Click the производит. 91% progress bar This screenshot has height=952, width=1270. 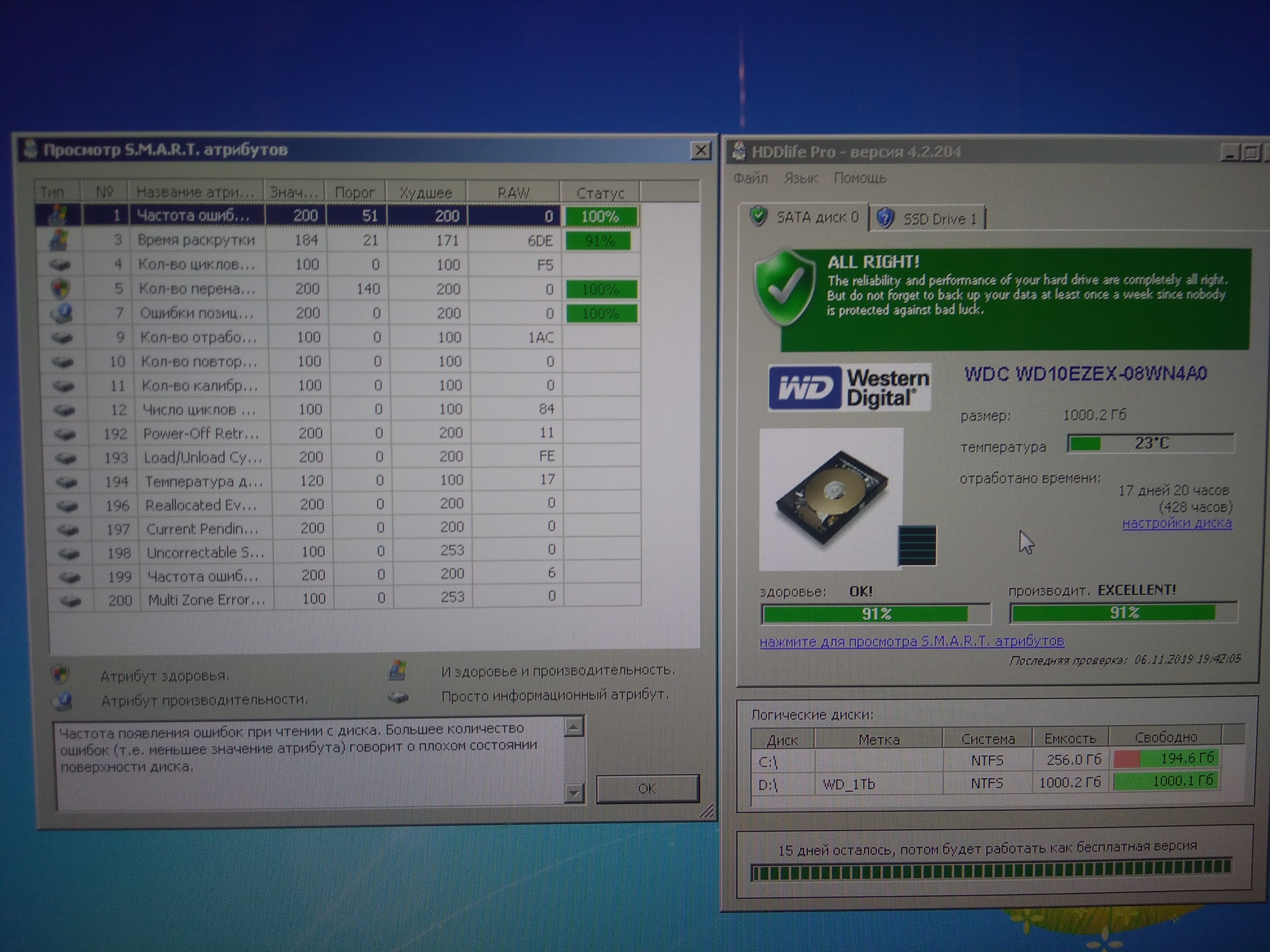coord(1124,613)
